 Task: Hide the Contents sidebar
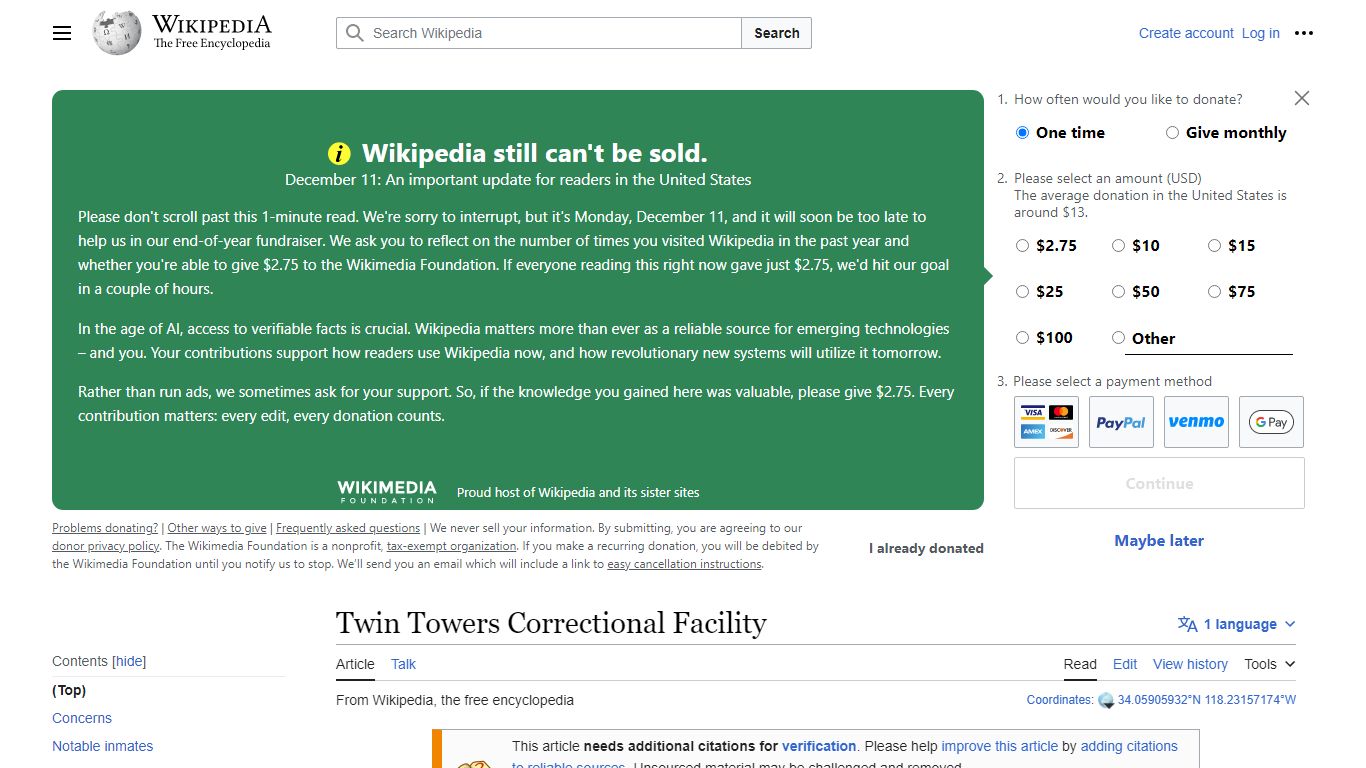point(130,661)
